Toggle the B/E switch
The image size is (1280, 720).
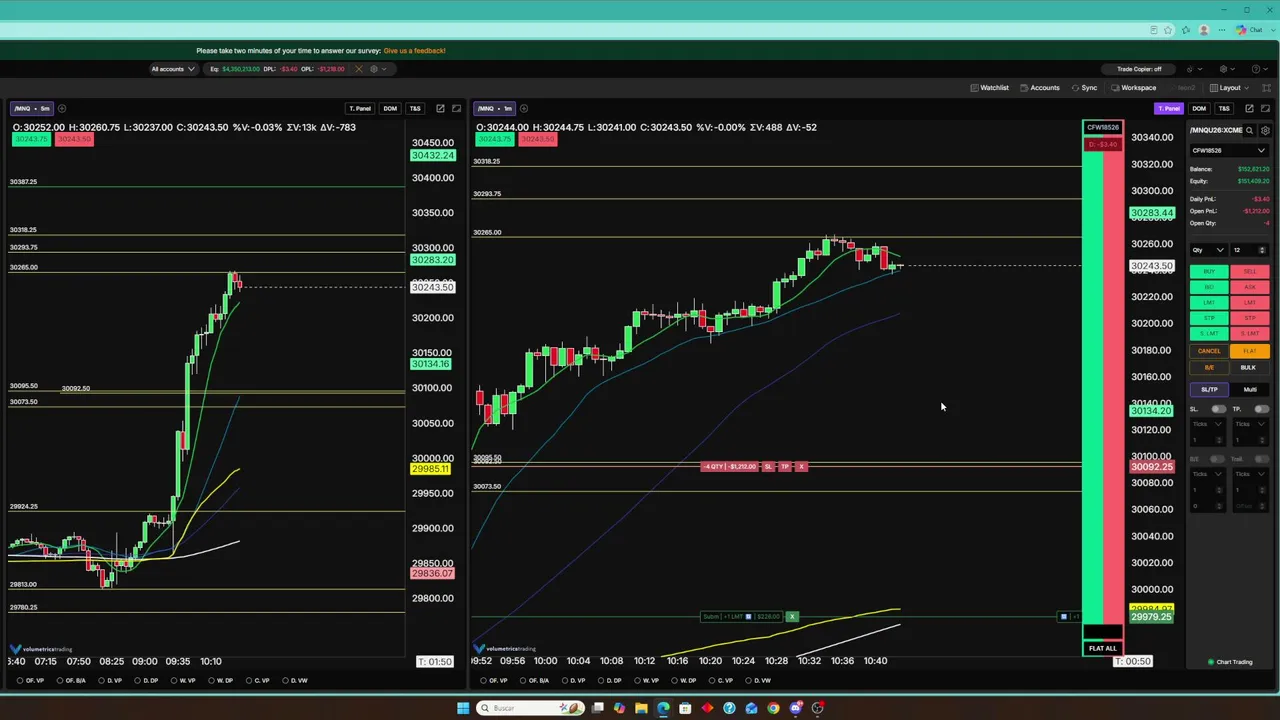click(x=1218, y=459)
